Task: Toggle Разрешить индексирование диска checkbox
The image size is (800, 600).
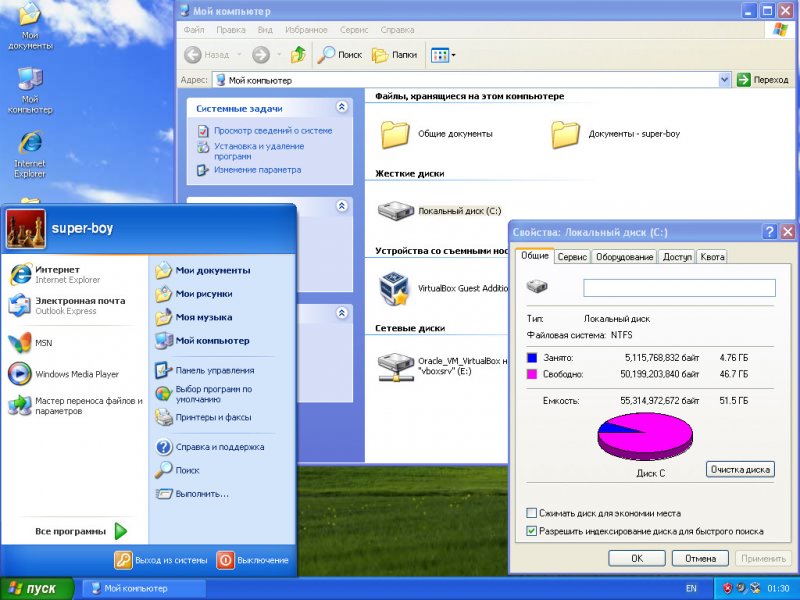Action: (532, 531)
